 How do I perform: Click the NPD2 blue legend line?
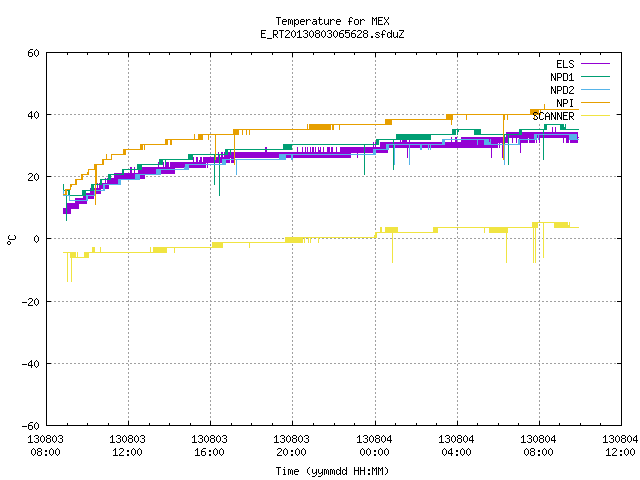click(x=595, y=89)
